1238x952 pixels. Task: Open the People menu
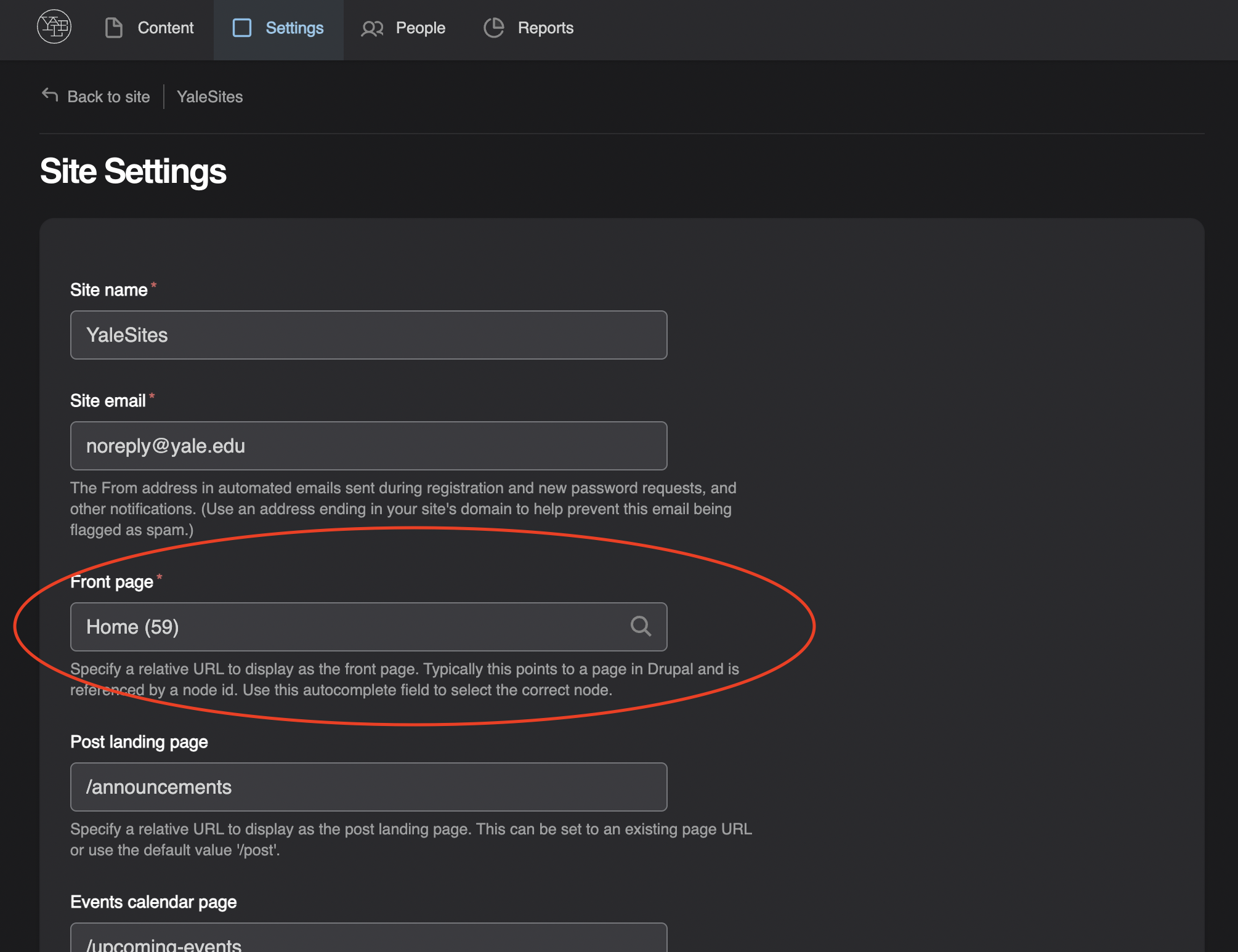[403, 28]
